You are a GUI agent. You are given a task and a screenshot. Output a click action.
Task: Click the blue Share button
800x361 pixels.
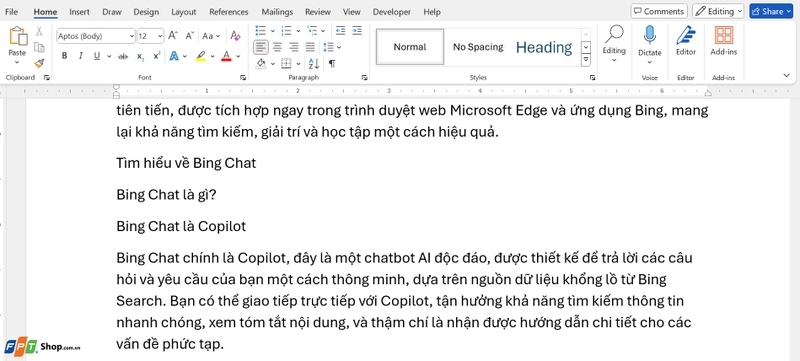point(771,11)
